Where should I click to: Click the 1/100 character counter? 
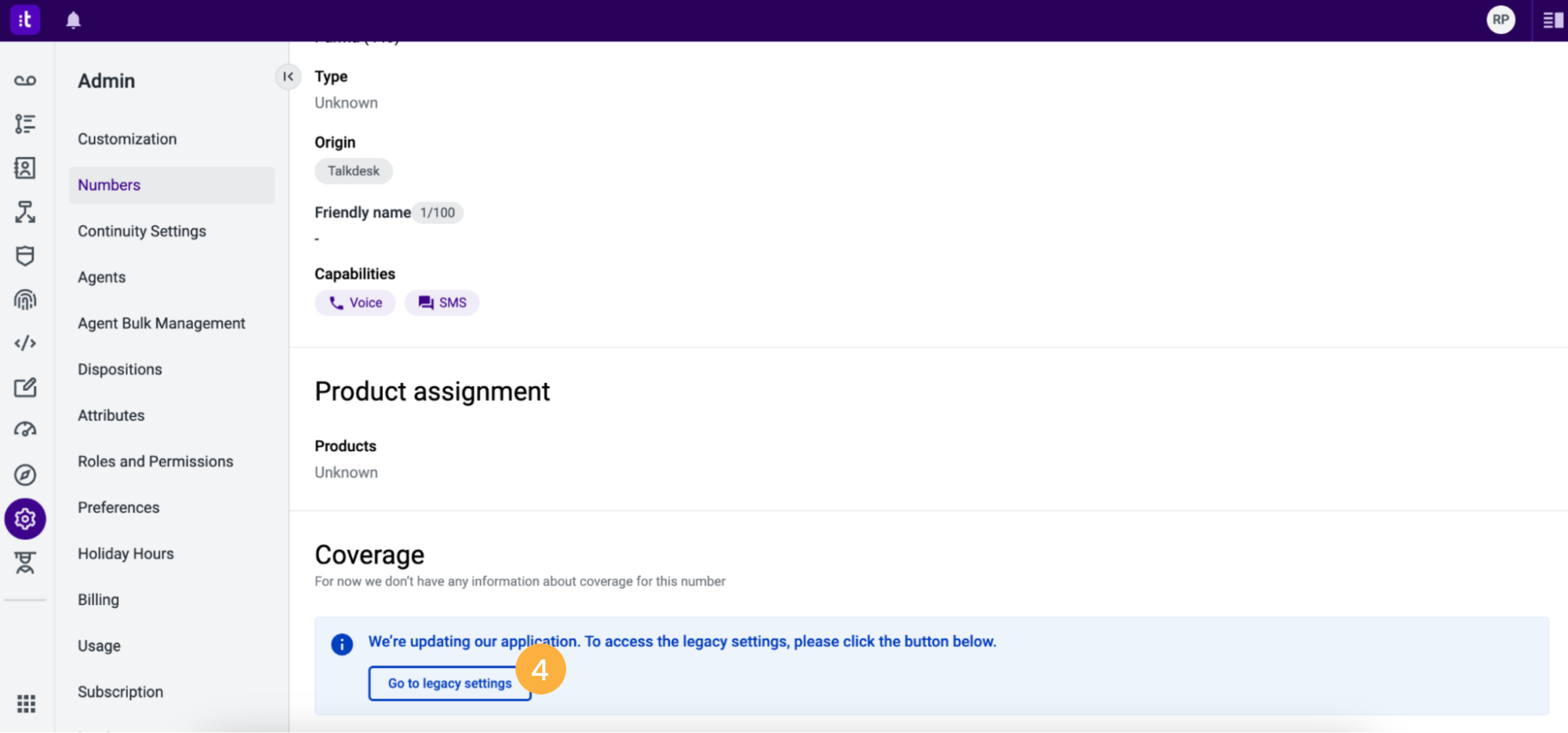point(437,213)
